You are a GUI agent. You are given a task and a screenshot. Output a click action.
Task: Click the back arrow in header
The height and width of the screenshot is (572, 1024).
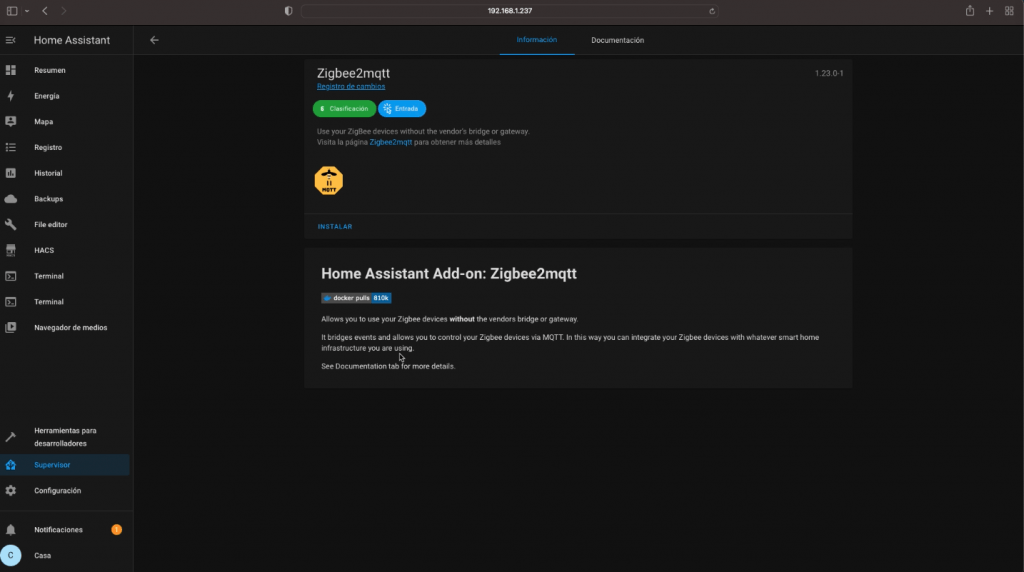[x=154, y=40]
